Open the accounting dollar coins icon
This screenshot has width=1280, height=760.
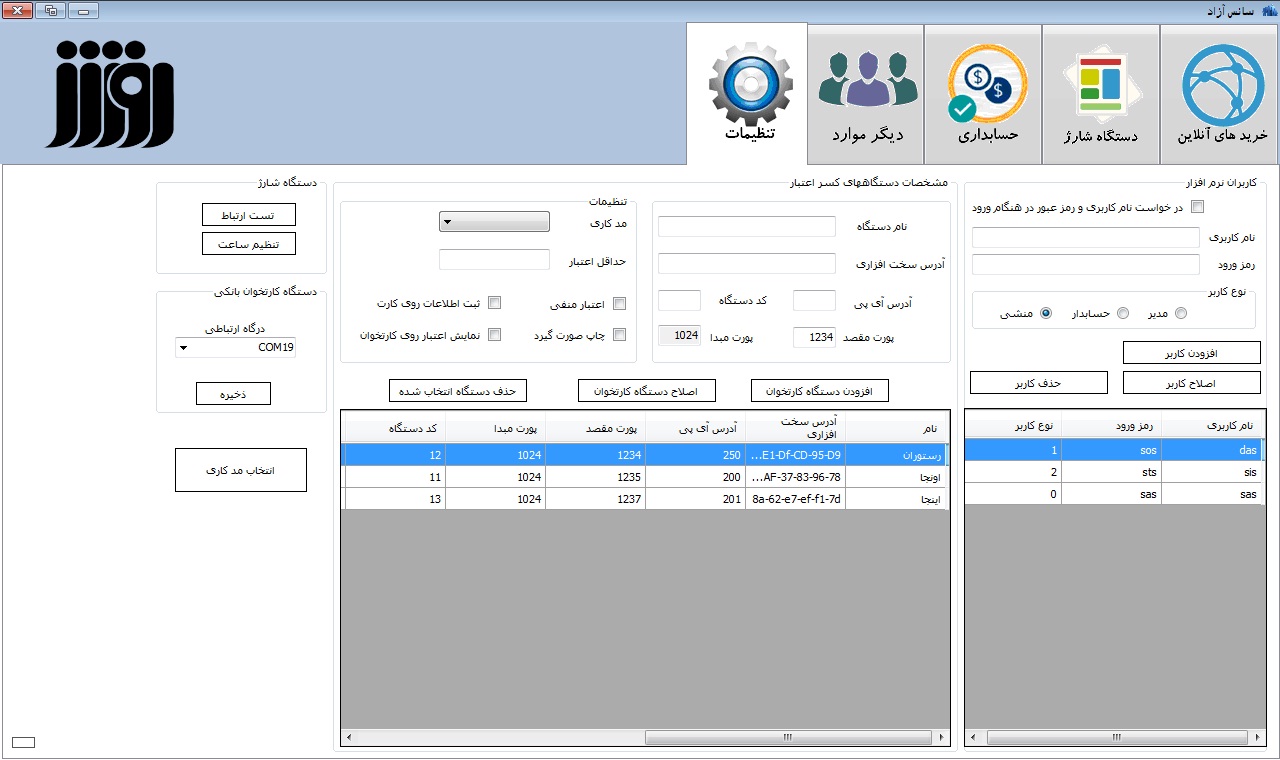(x=985, y=85)
